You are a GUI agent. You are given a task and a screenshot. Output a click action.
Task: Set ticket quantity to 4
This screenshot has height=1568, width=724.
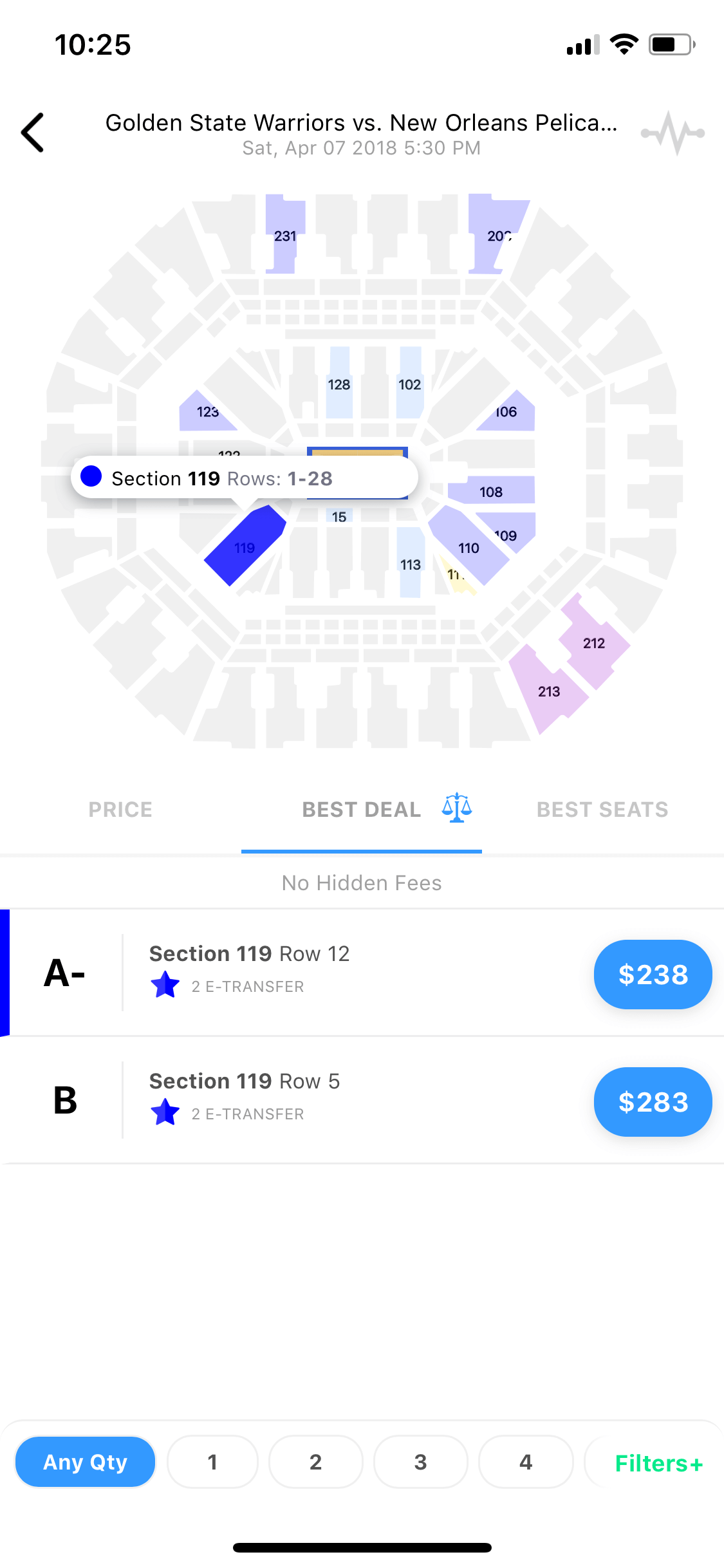click(x=526, y=1462)
